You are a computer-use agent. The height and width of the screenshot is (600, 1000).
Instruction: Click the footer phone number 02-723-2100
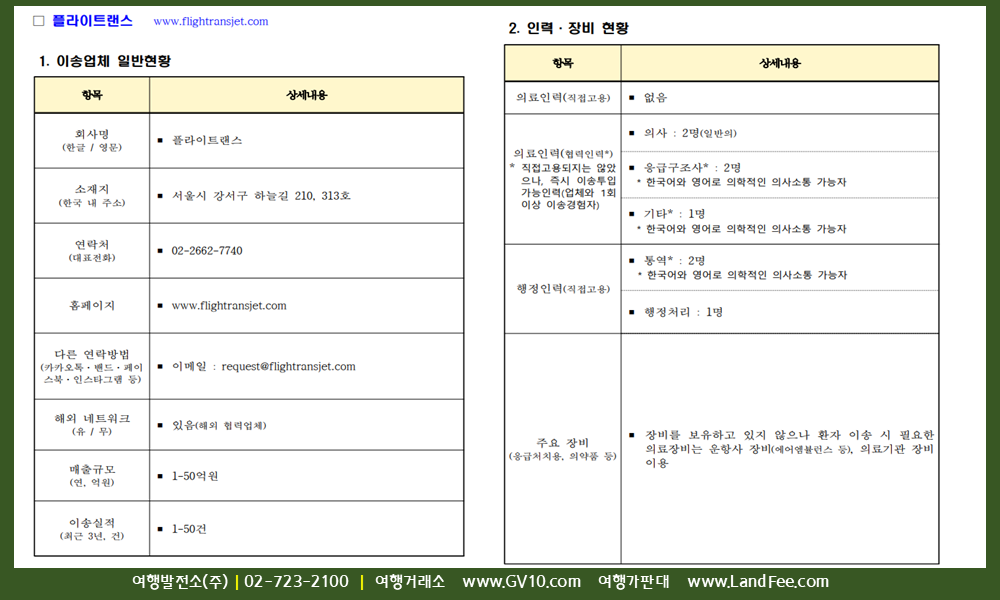[x=296, y=582]
